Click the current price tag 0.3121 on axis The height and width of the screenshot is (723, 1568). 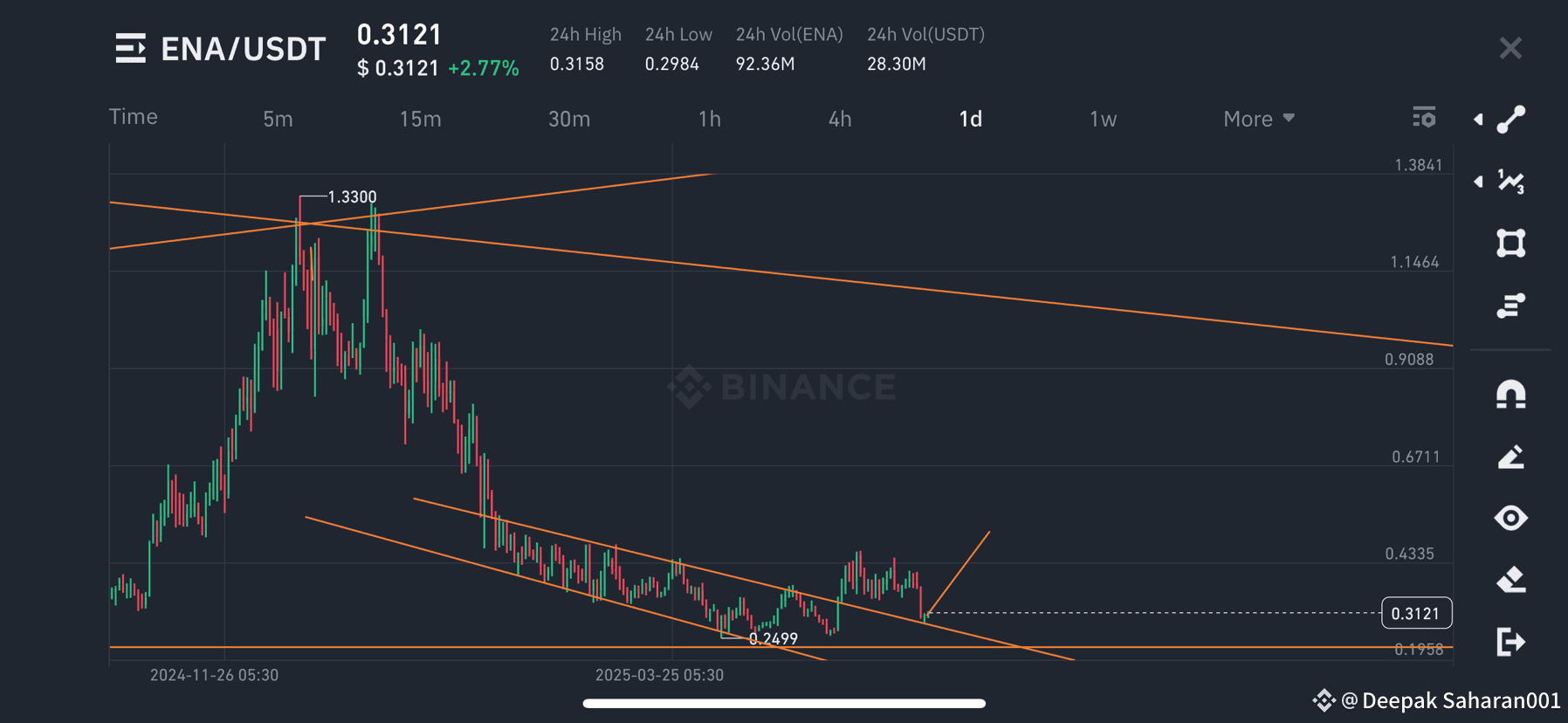coord(1416,613)
